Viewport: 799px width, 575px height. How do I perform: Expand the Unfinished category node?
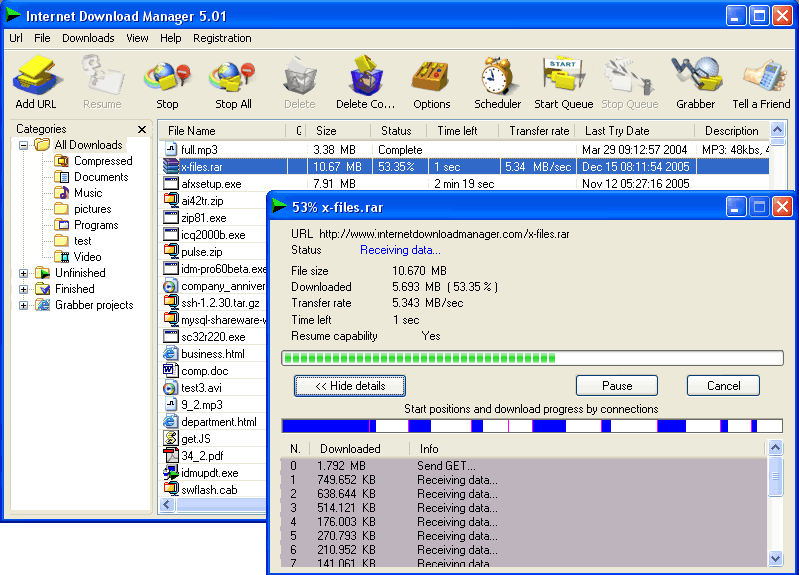(23, 273)
